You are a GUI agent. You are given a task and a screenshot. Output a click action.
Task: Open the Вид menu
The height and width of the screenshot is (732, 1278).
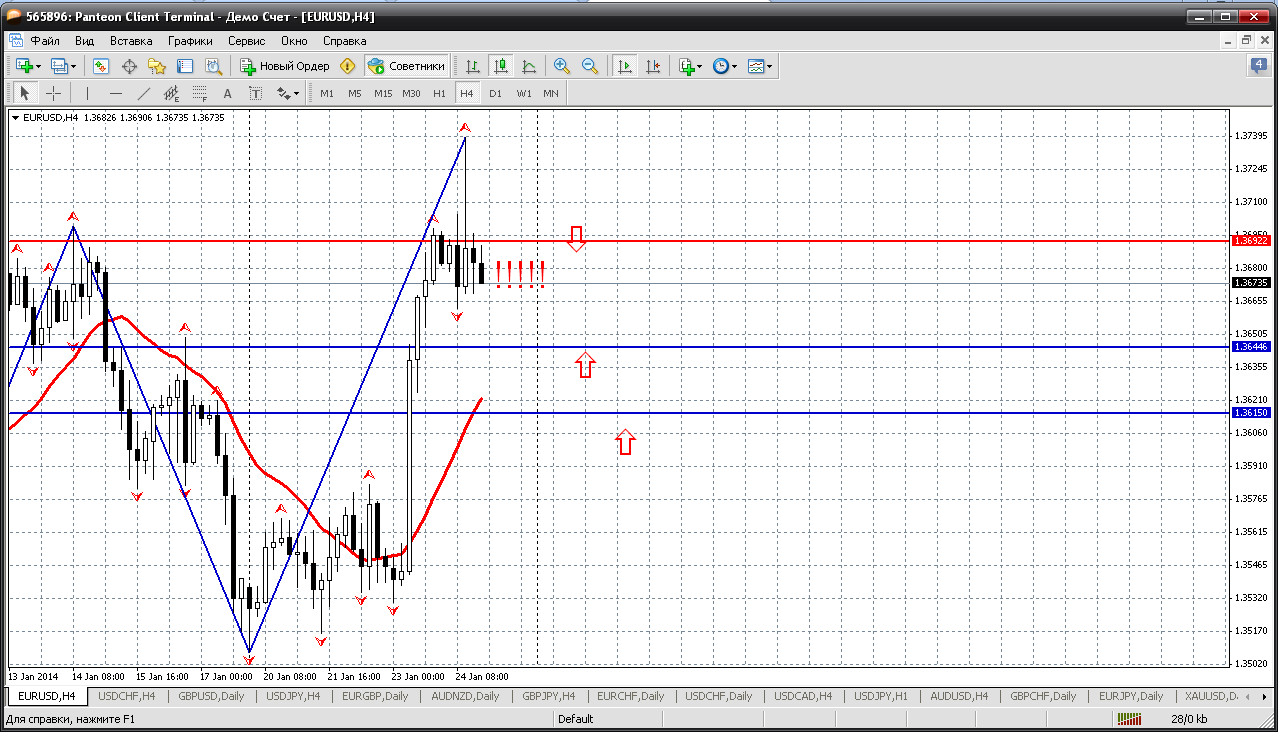tap(85, 41)
